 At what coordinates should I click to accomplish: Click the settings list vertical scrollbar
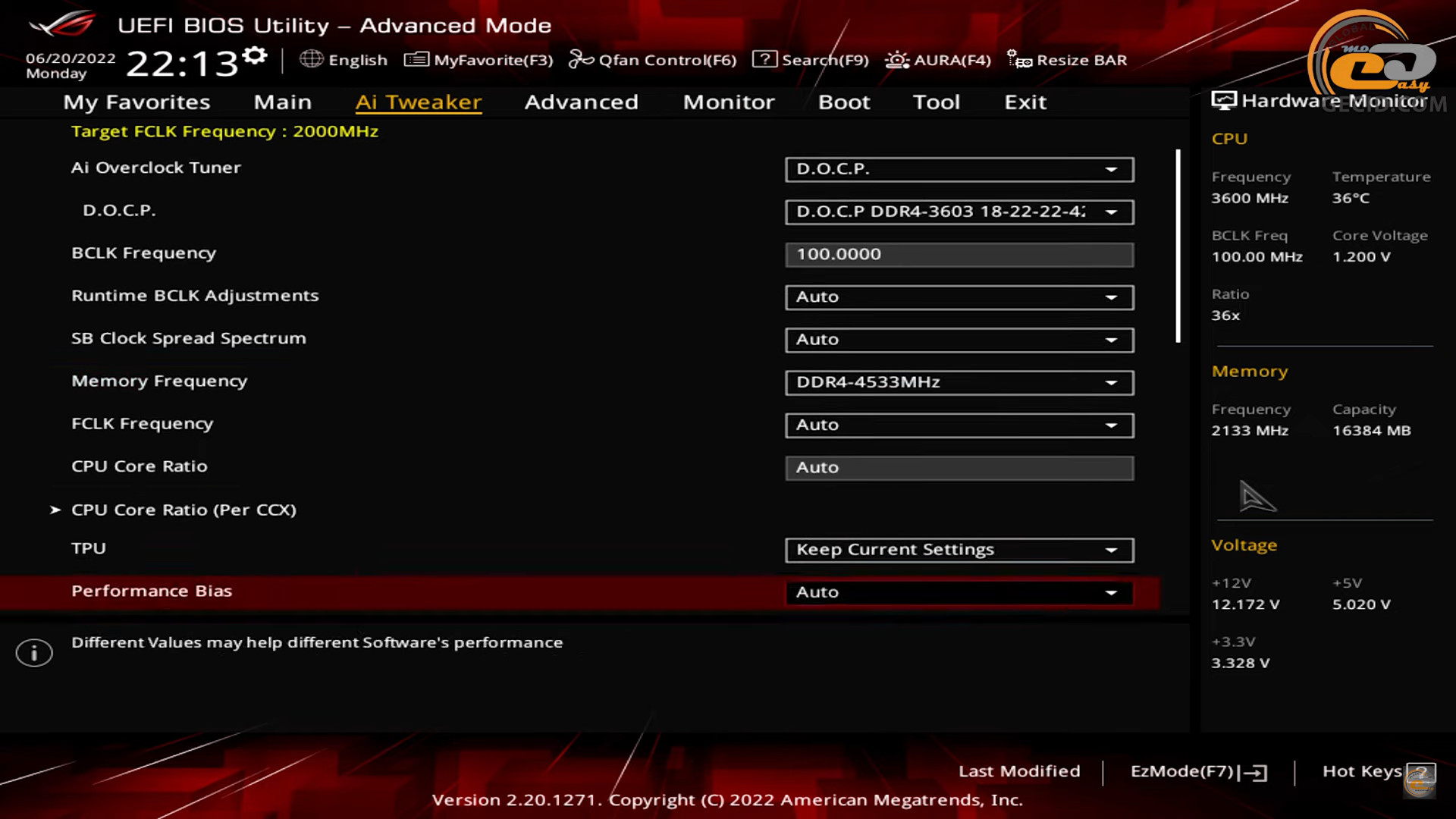tap(1178, 246)
